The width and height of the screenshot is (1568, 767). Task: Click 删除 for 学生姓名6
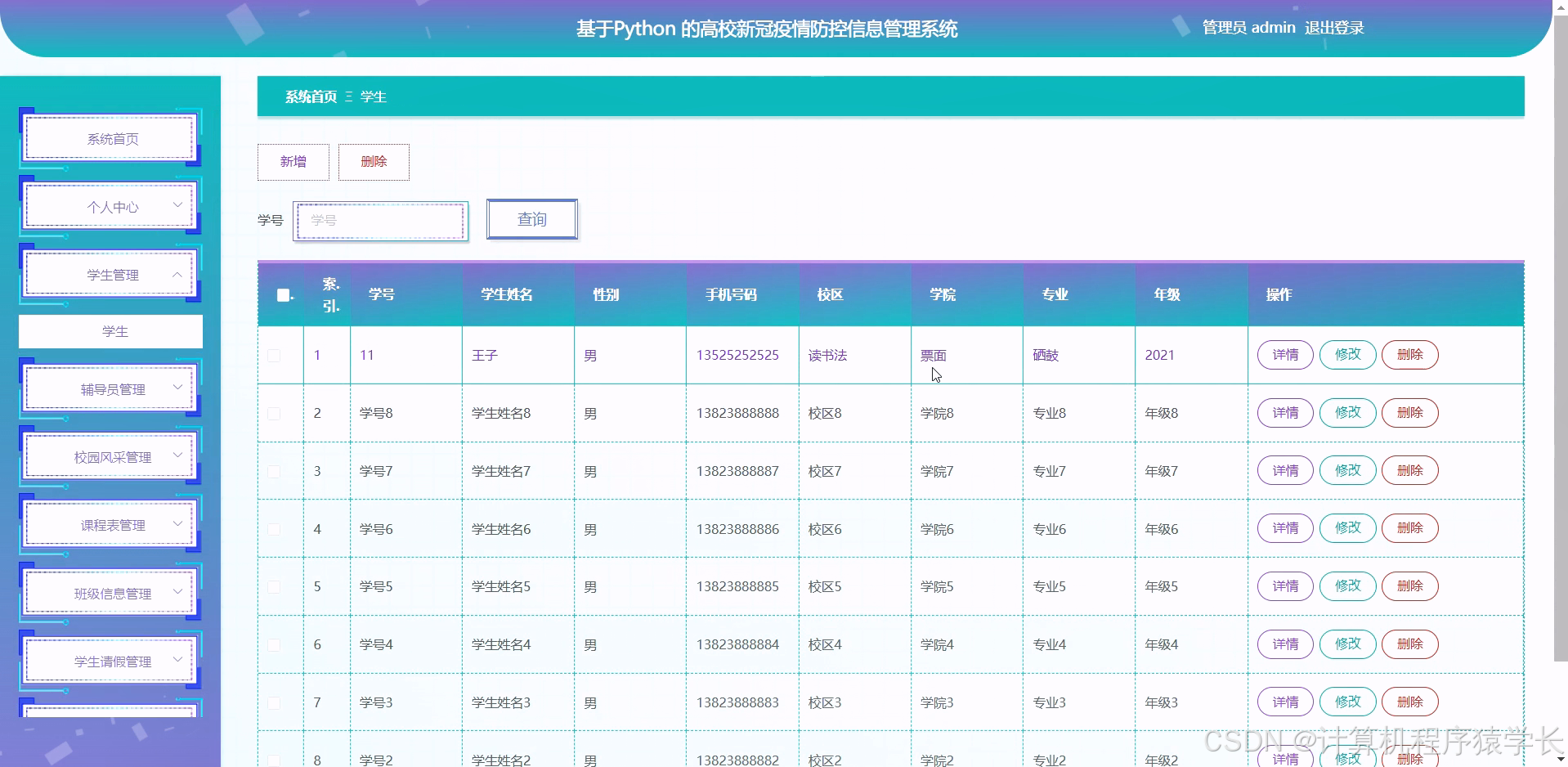1410,528
